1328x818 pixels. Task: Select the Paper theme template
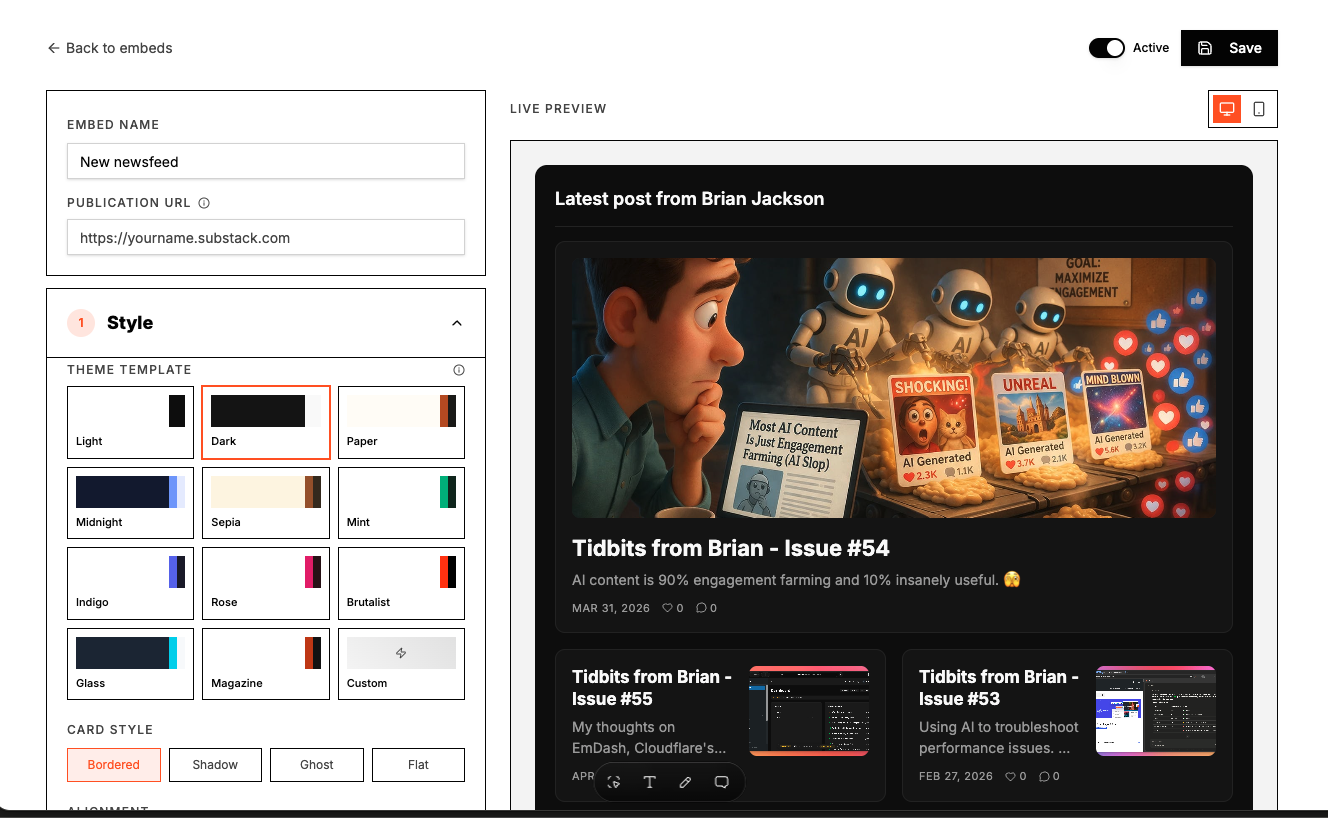coord(401,422)
